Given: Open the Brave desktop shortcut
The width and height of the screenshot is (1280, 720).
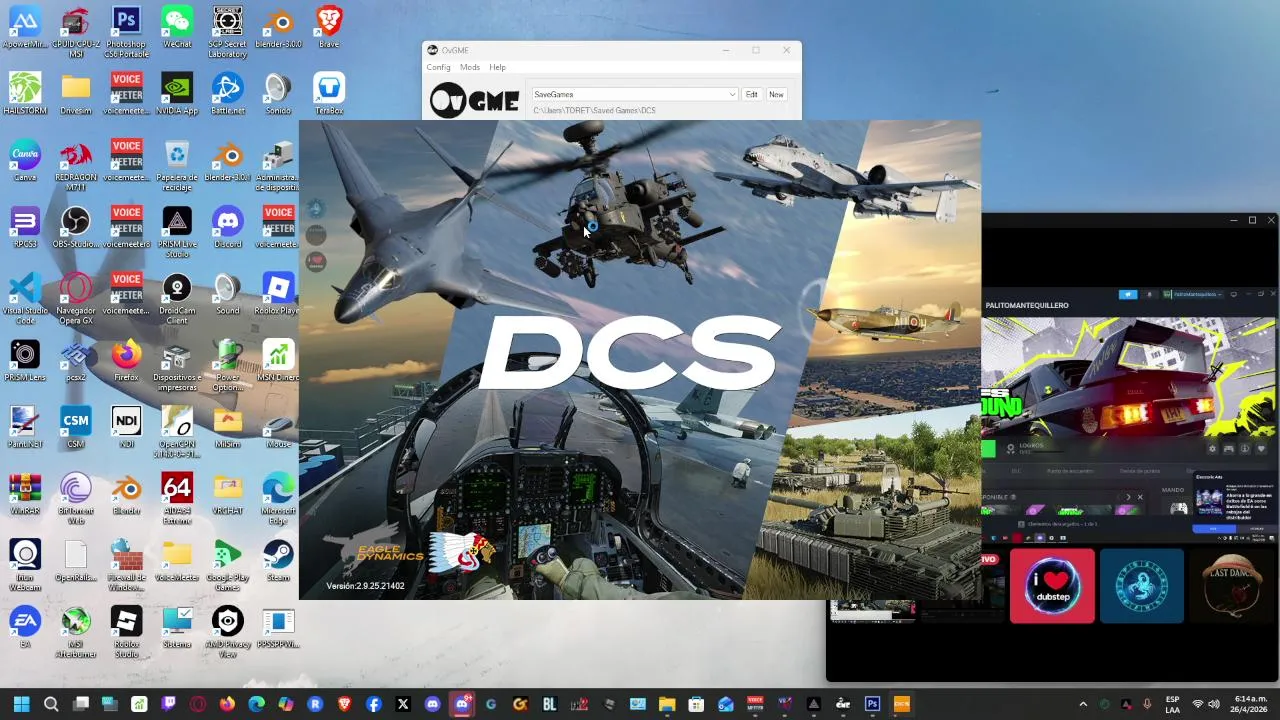Looking at the screenshot, I should 328,28.
